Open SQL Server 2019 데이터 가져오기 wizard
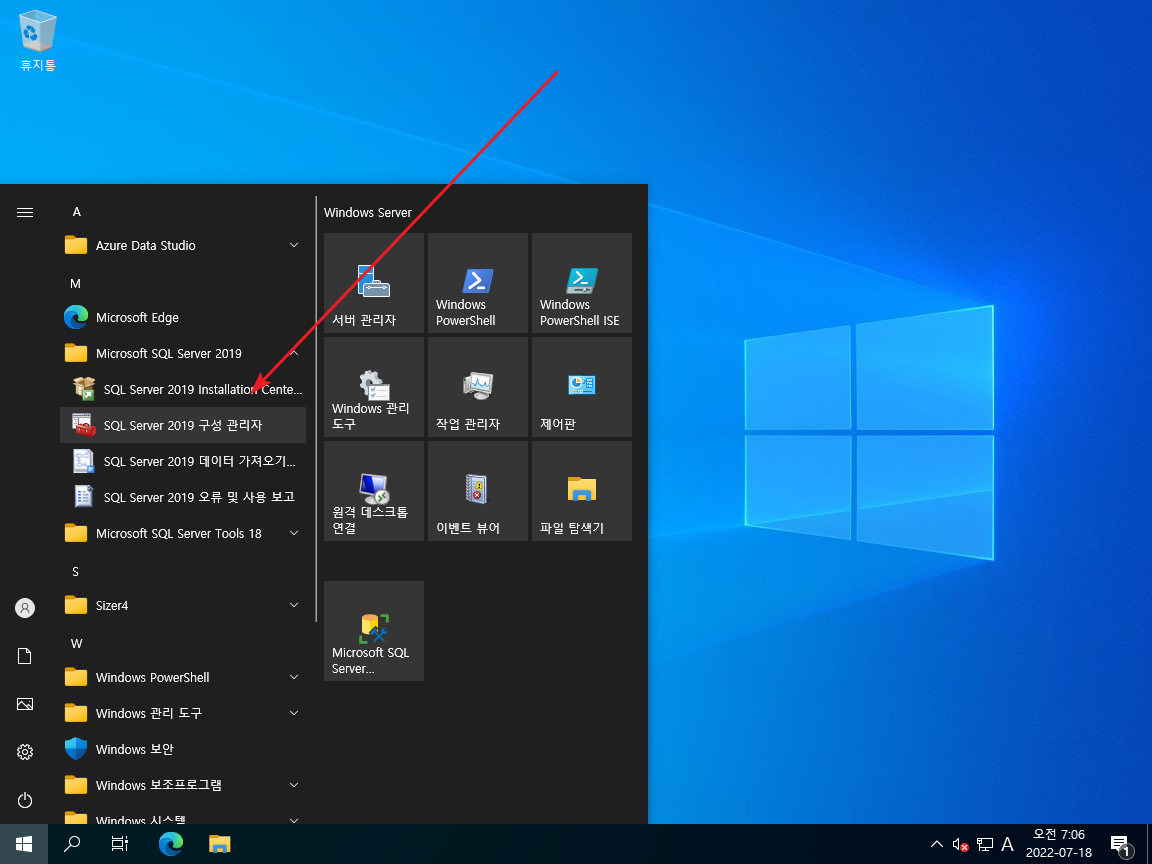Viewport: 1152px width, 864px height. [x=183, y=461]
